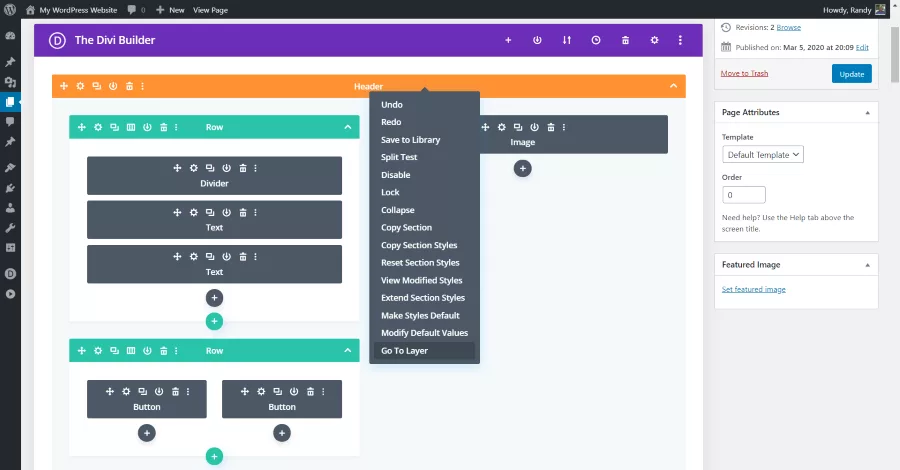
Task: Select Go To Layer menu item
Action: tap(424, 351)
